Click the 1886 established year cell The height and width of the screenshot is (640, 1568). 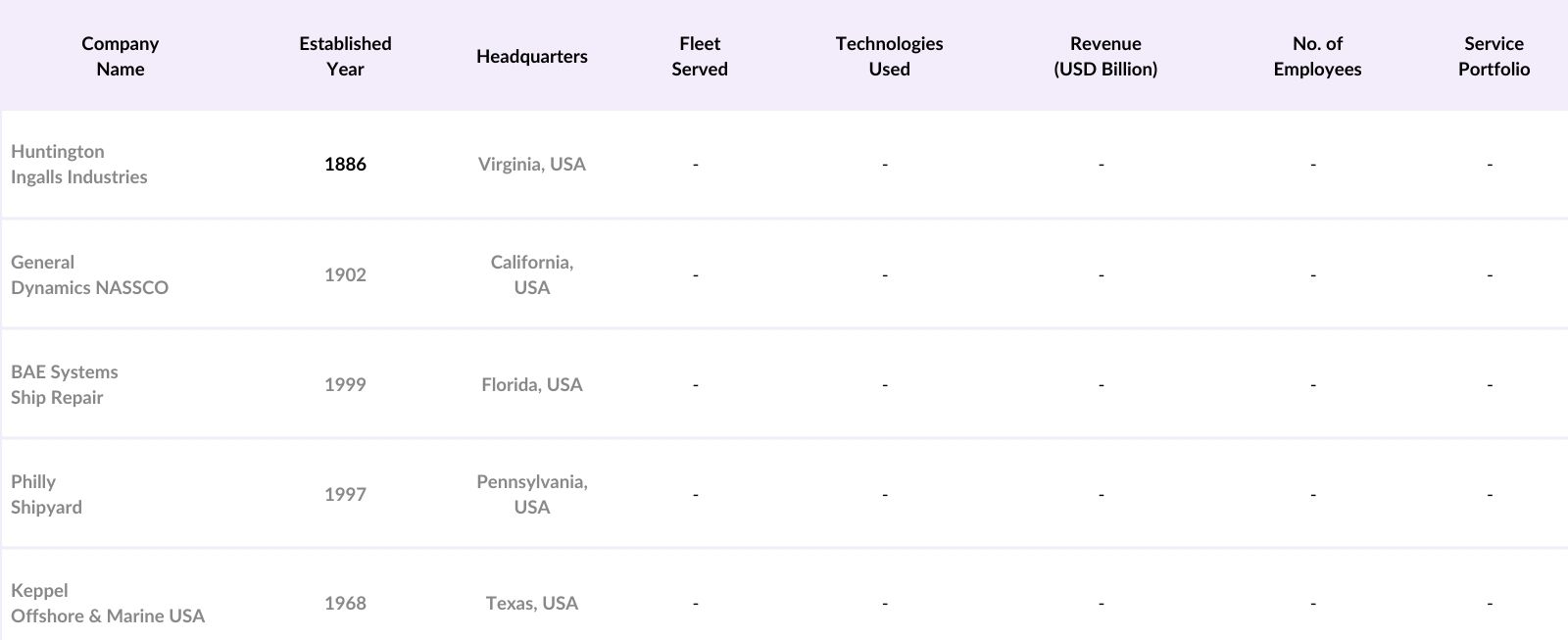click(345, 164)
